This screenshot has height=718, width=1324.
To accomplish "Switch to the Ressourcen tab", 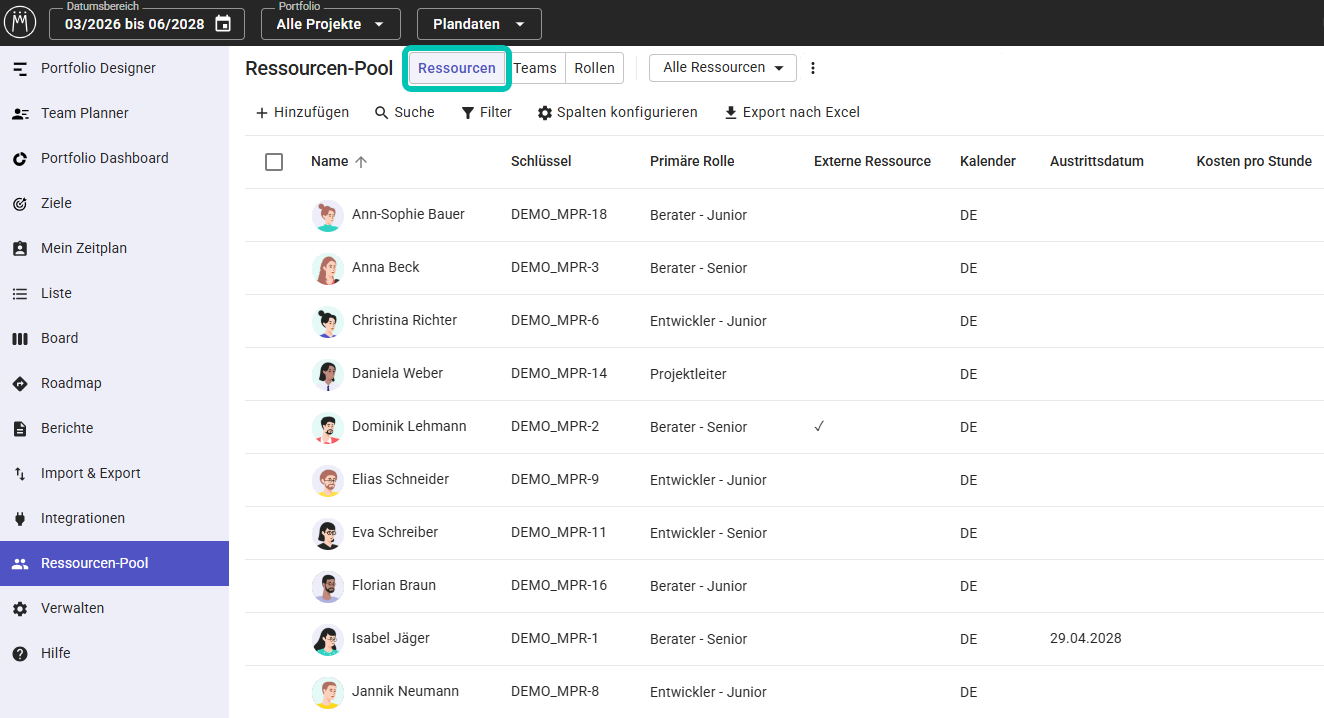I will [x=457, y=68].
